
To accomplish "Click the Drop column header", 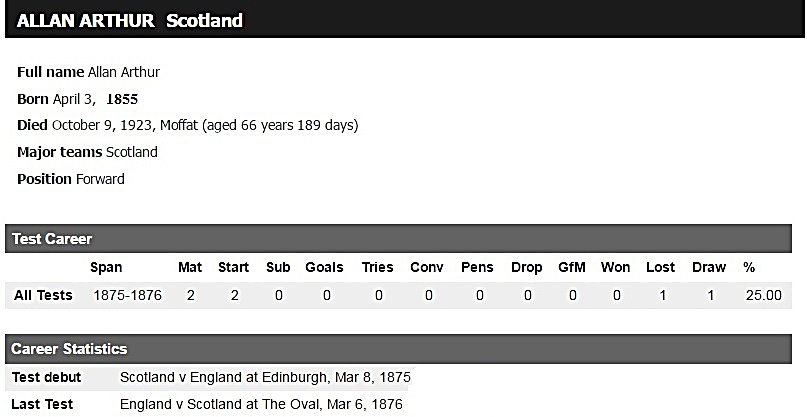I will coord(526,267).
